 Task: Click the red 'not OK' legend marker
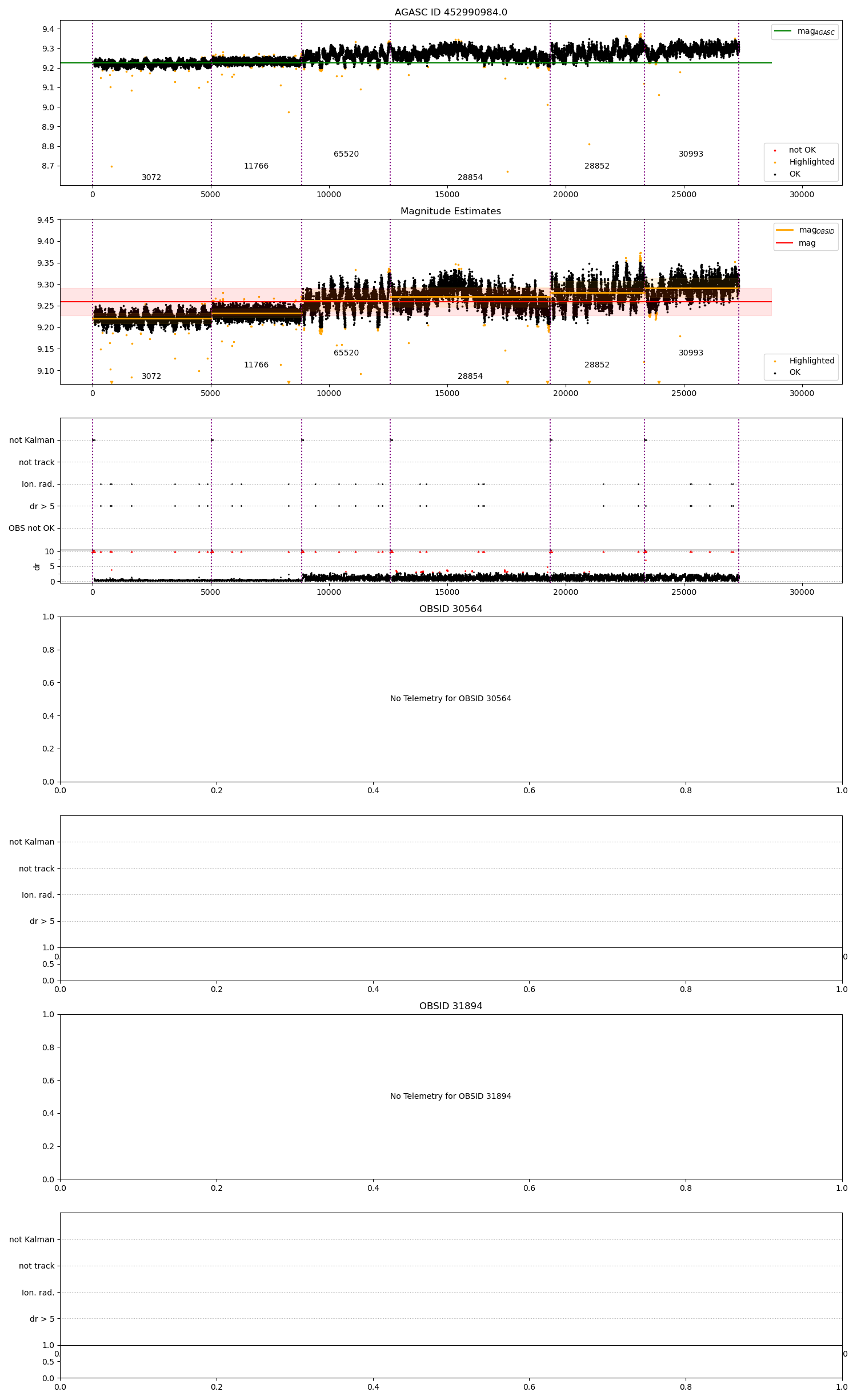(775, 150)
